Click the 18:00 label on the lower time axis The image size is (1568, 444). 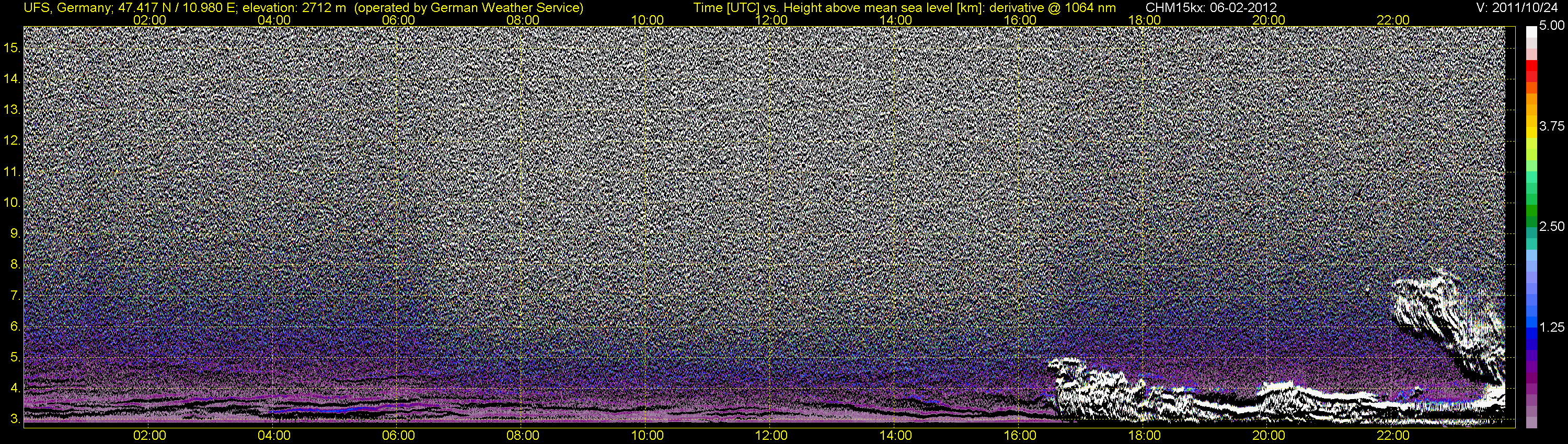point(1144,436)
